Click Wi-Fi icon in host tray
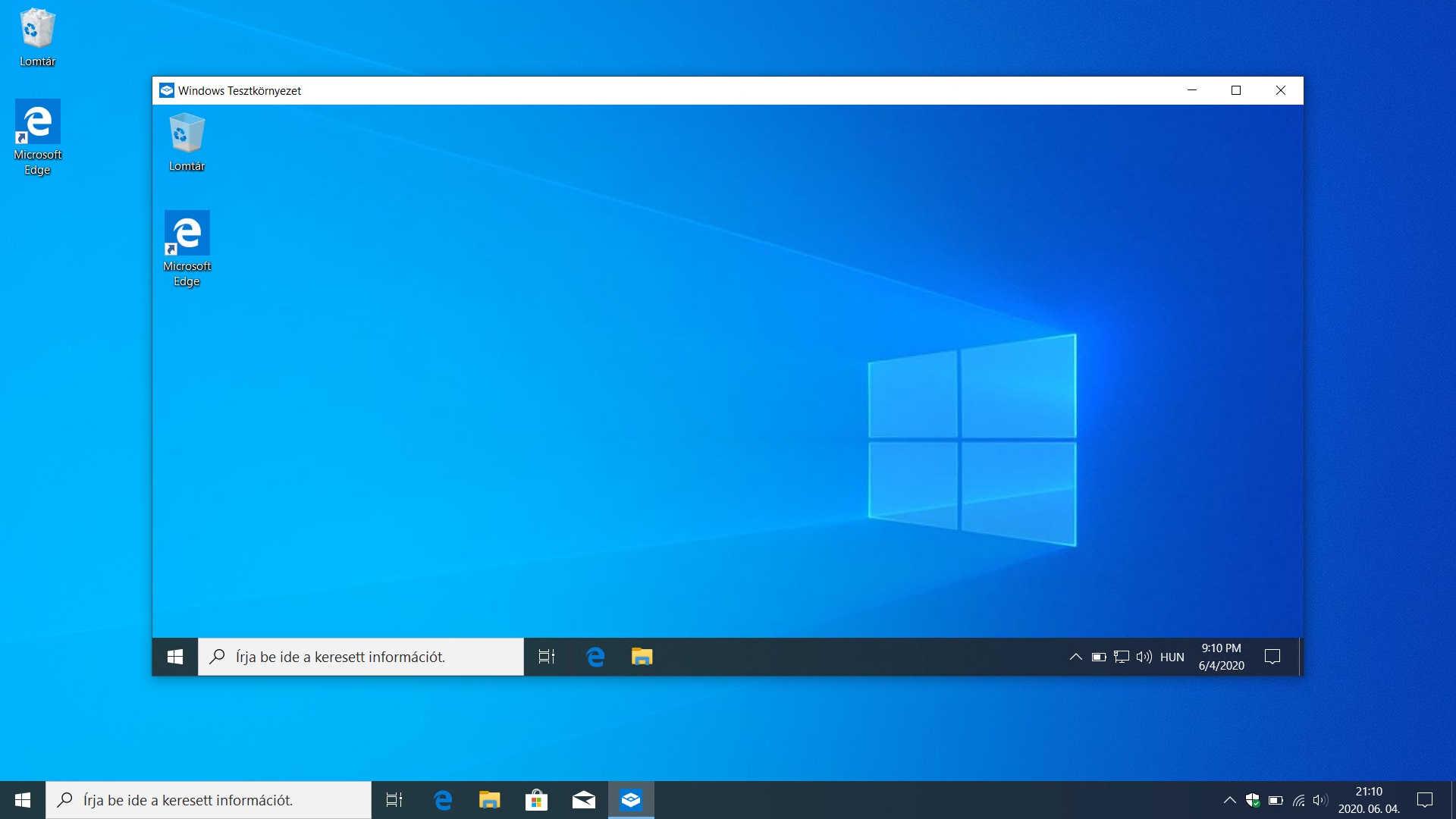 [1298, 800]
